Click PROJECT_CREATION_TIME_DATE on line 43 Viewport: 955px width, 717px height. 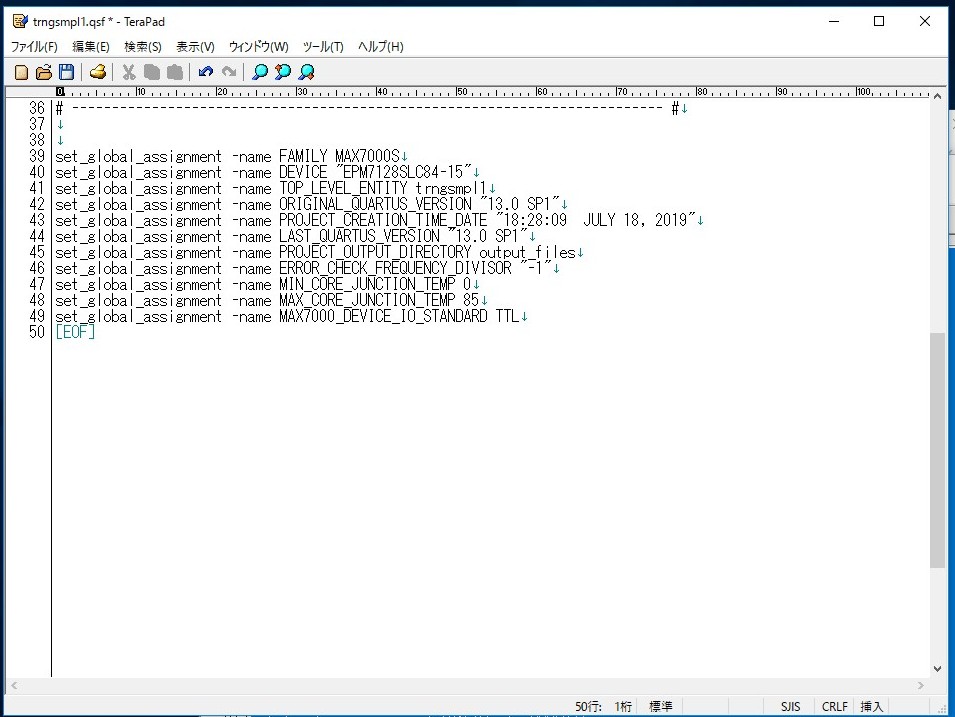click(x=383, y=220)
